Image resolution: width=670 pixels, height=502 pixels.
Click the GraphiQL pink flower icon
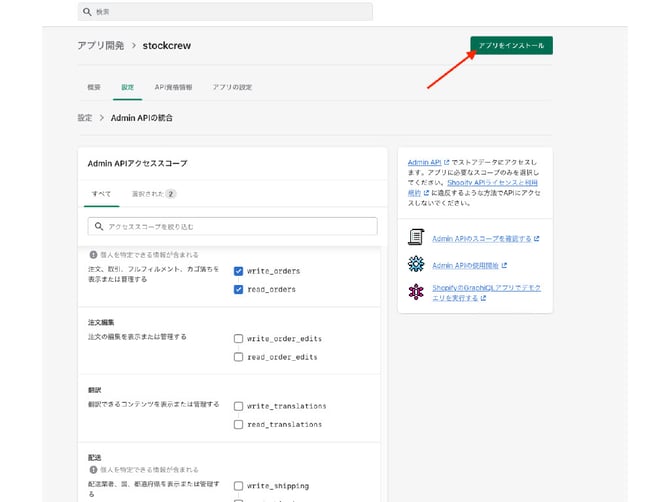(416, 292)
